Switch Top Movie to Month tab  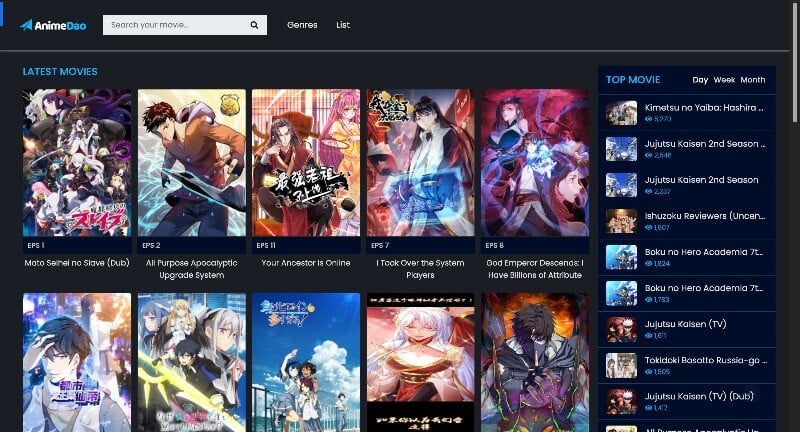pyautogui.click(x=753, y=80)
